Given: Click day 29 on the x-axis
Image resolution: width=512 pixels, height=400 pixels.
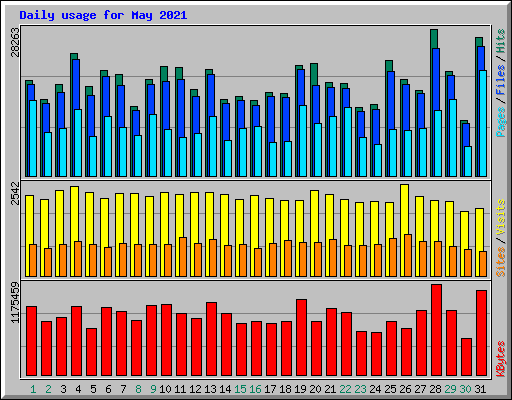Looking at the screenshot, I should [x=450, y=389].
